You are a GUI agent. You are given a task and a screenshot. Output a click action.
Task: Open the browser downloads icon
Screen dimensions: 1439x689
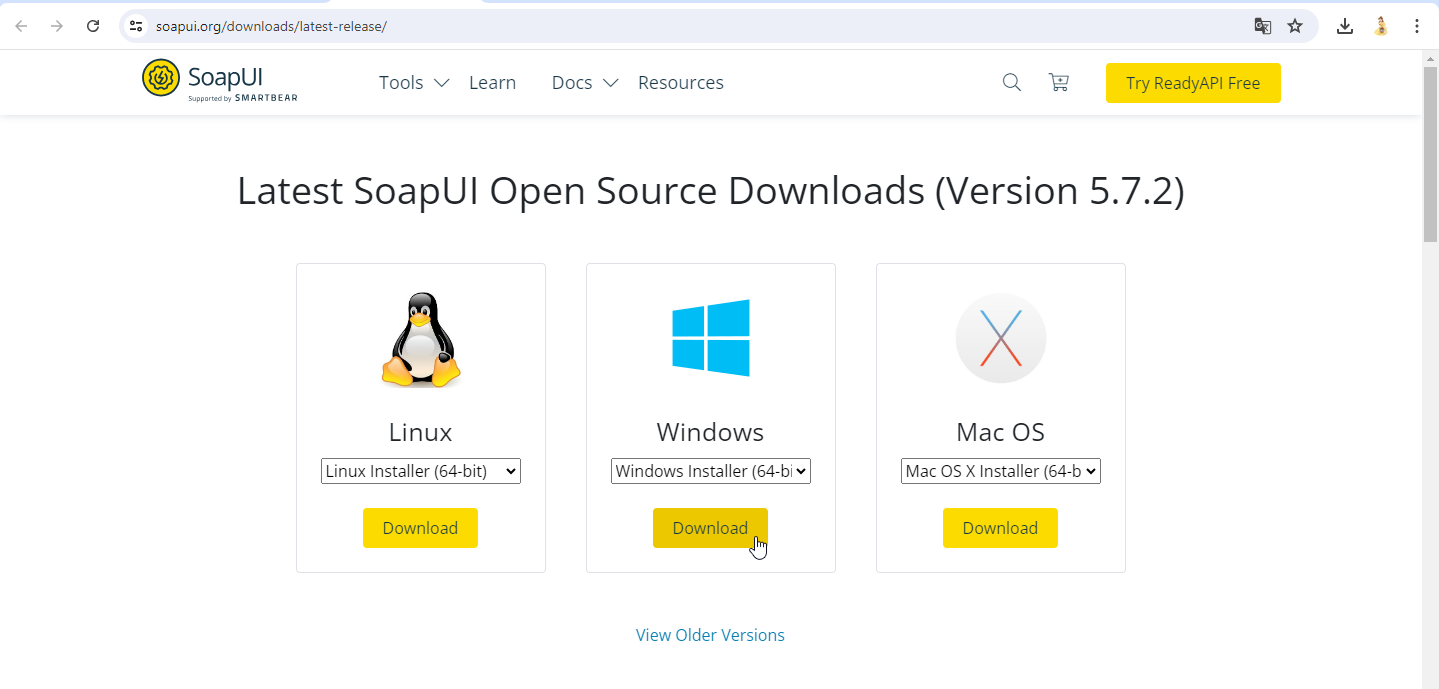coord(1345,26)
